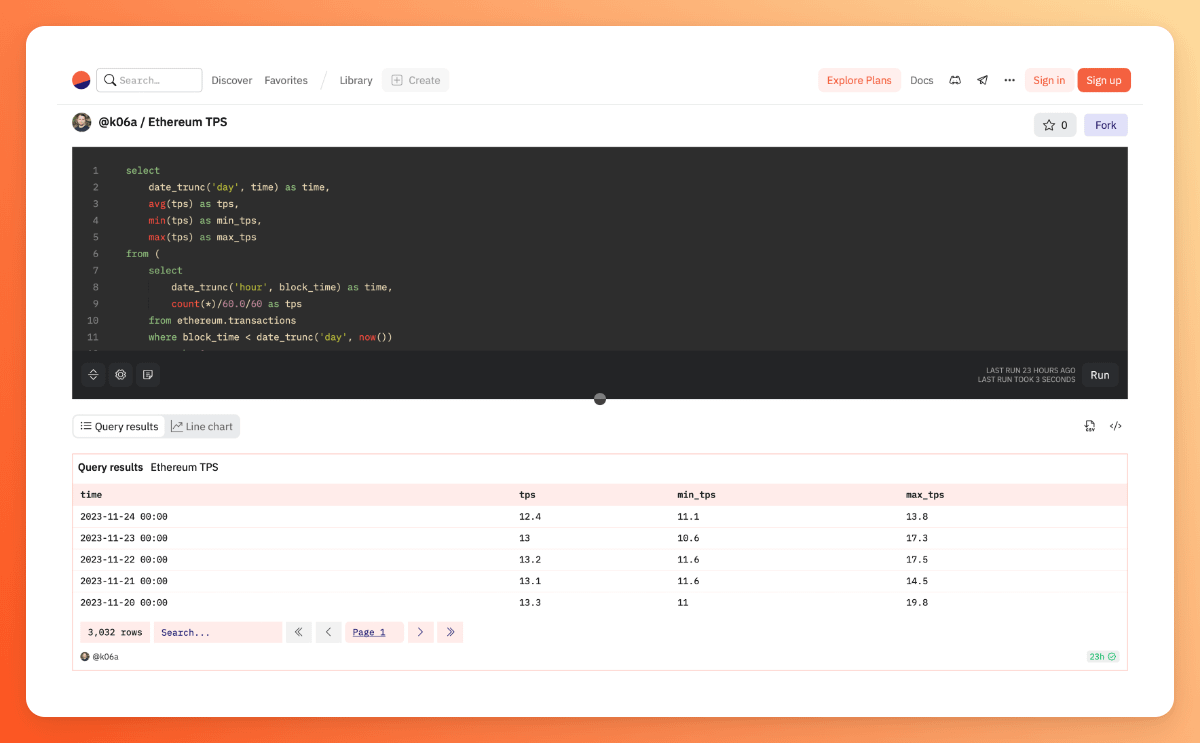Open query settings gear icon
Viewport: 1200px width, 743px height.
point(120,375)
